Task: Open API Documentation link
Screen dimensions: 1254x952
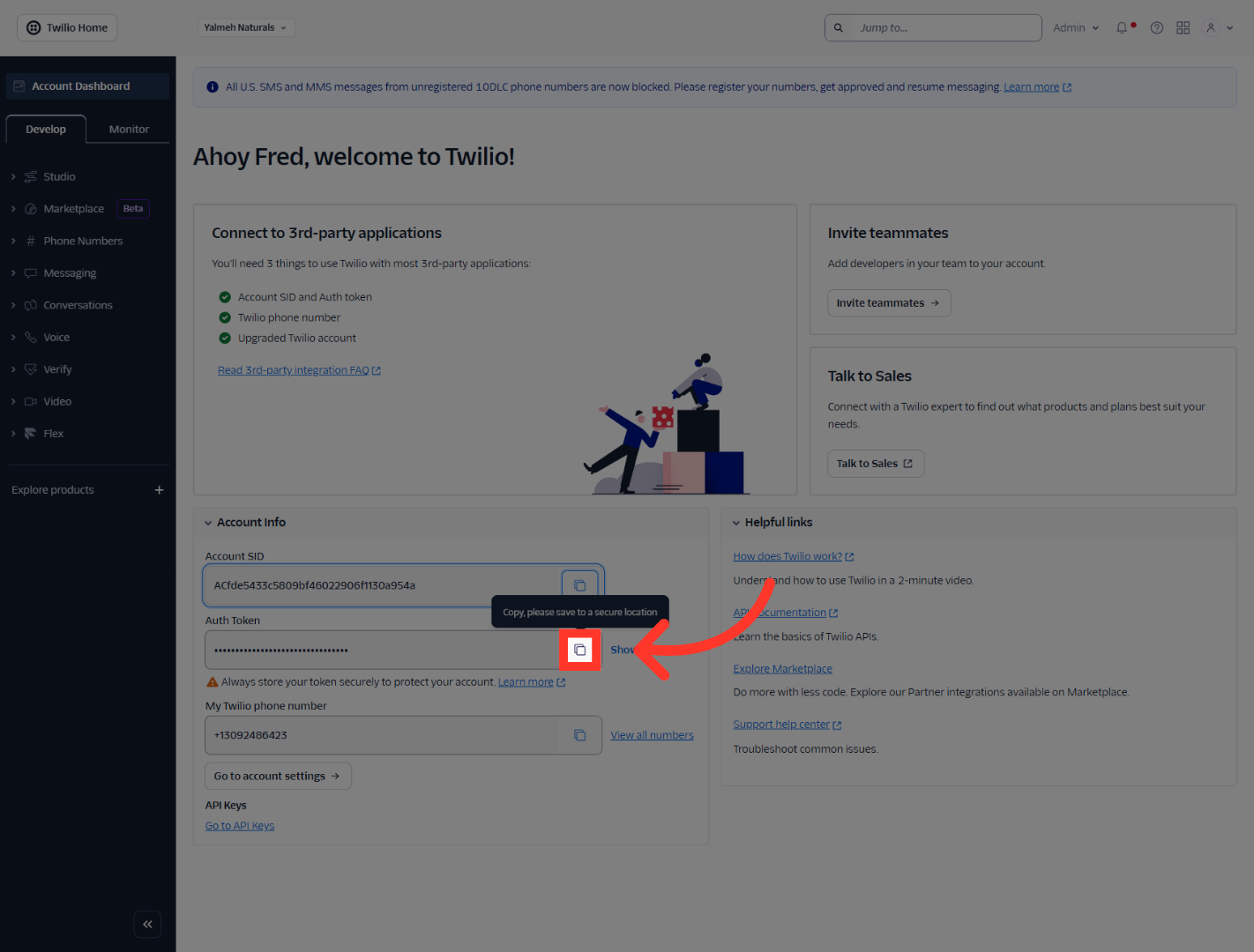Action: 785,613
